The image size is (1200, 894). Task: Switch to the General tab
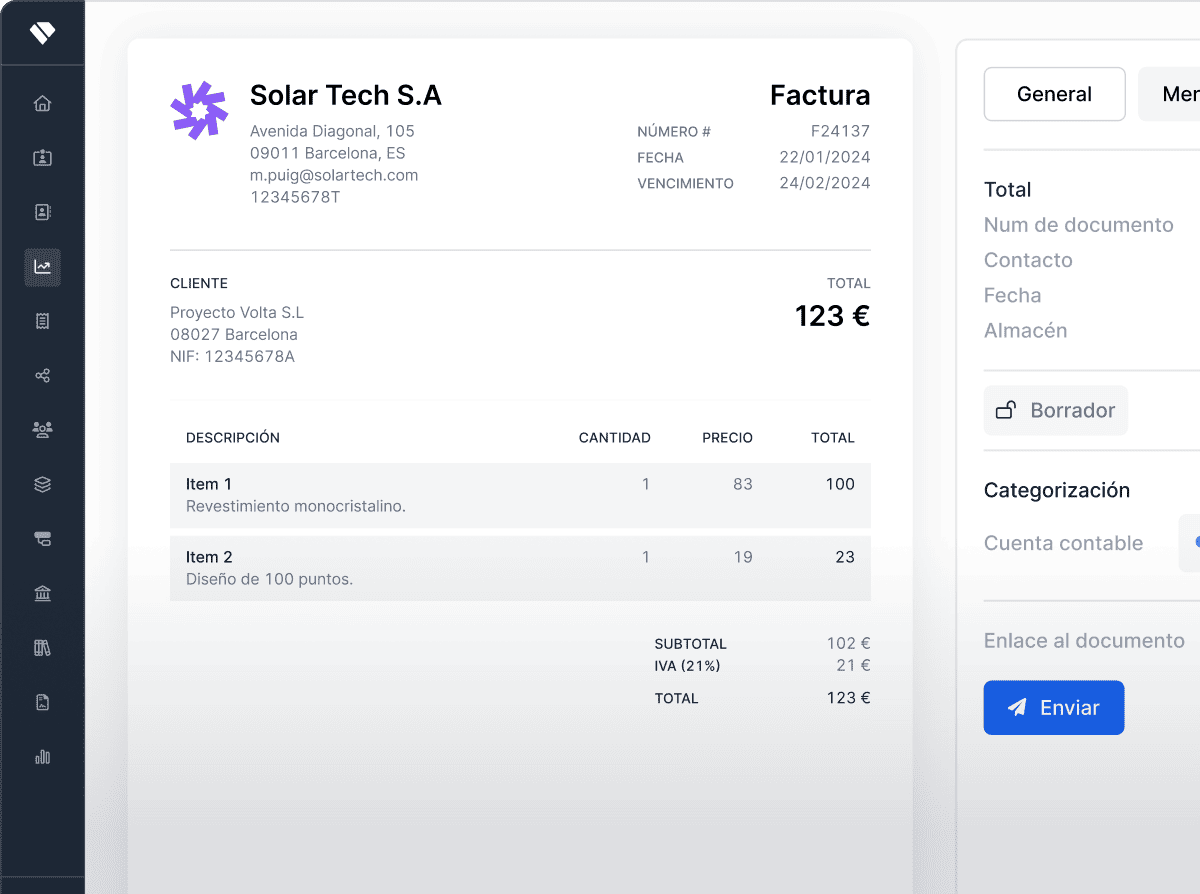tap(1055, 94)
